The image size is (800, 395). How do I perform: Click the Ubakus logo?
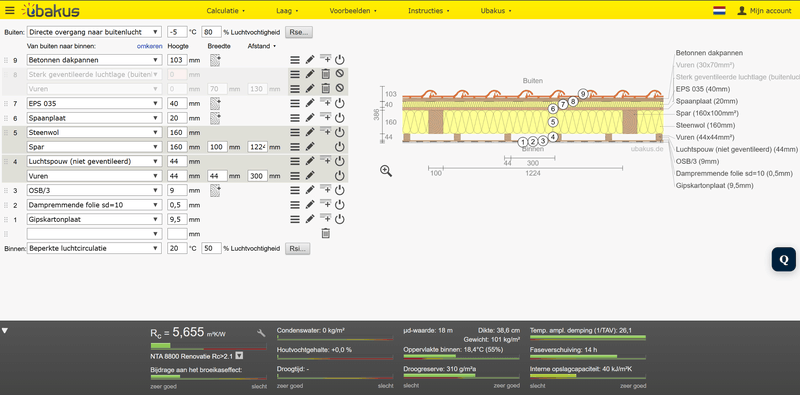51,10
